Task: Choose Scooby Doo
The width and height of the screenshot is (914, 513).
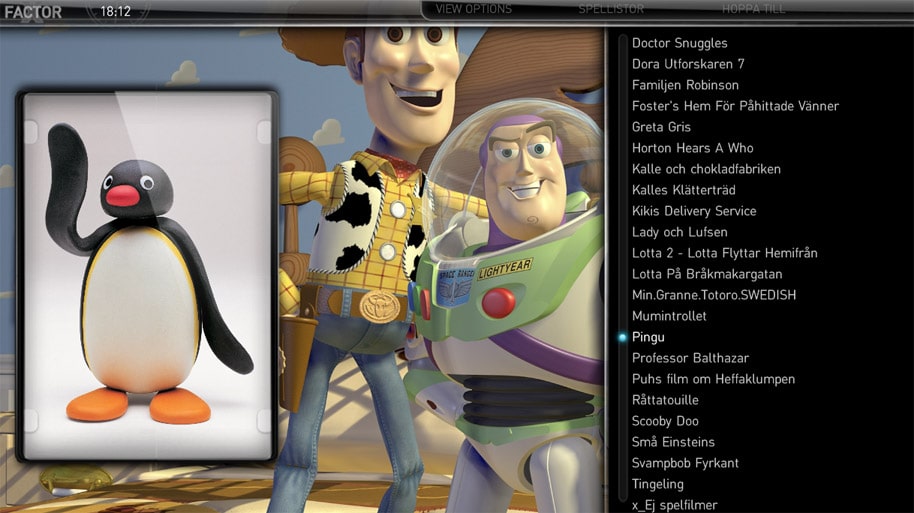Action: (665, 421)
